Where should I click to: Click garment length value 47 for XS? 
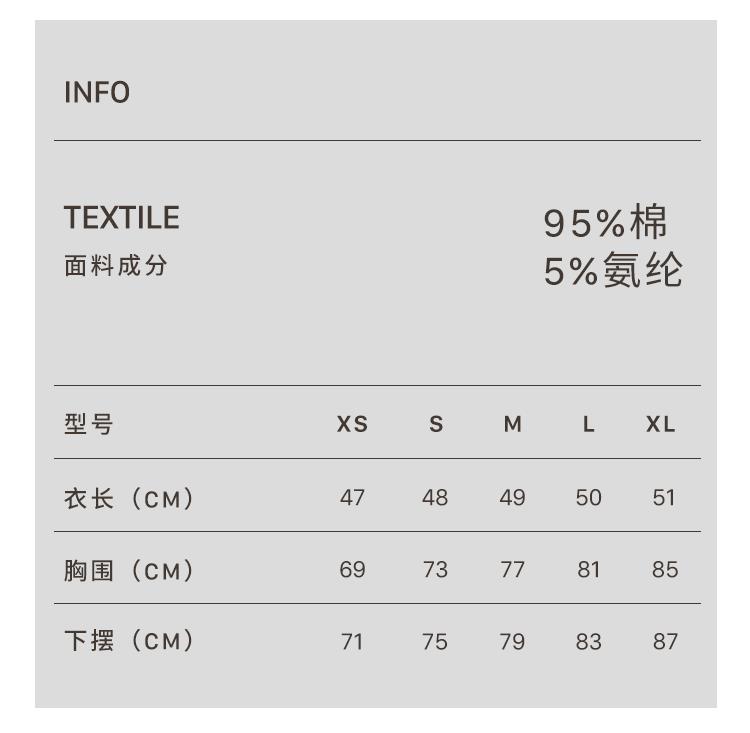pos(352,497)
